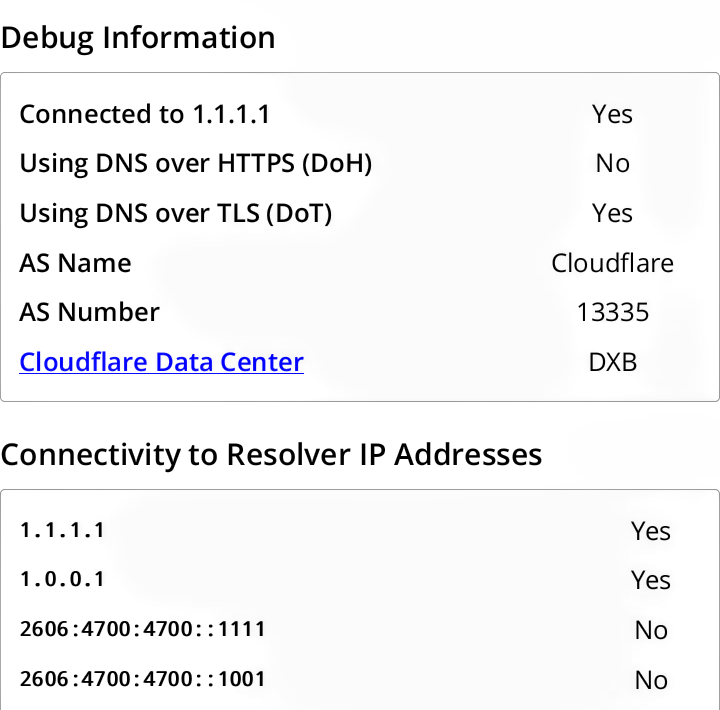Image resolution: width=720 pixels, height=710 pixels.
Task: Click the AS Name label
Action: (75, 263)
